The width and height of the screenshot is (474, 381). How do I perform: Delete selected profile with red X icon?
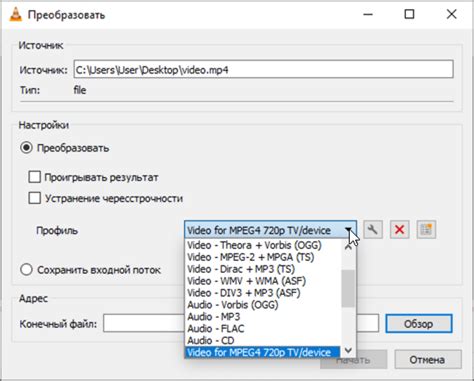pyautogui.click(x=399, y=230)
